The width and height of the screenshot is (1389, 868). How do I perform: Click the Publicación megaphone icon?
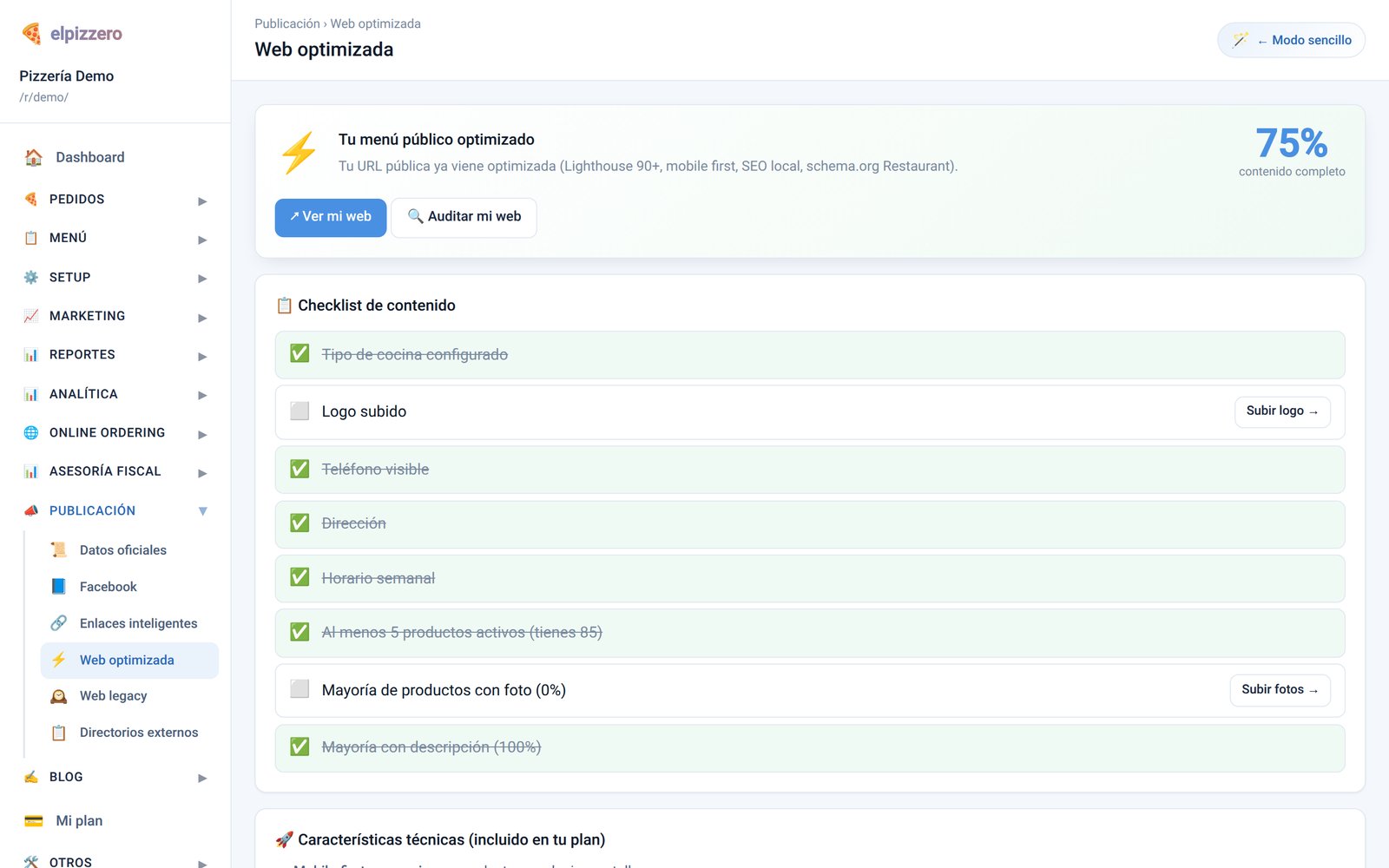pos(31,510)
